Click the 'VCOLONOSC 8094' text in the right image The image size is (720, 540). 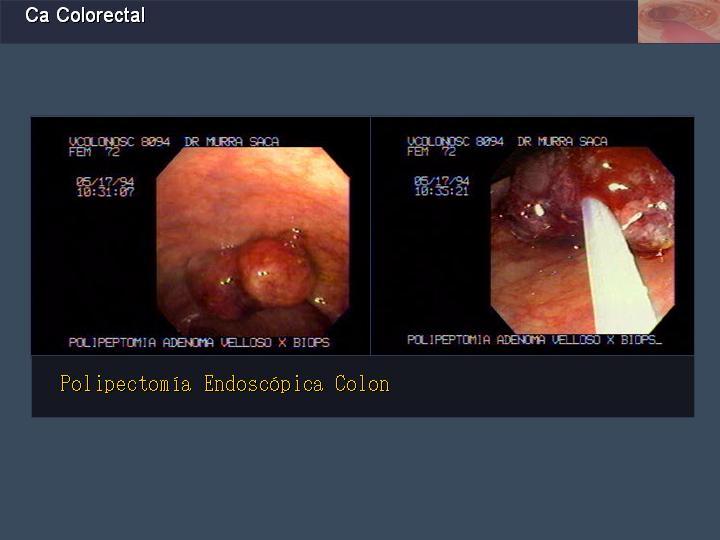[455, 141]
